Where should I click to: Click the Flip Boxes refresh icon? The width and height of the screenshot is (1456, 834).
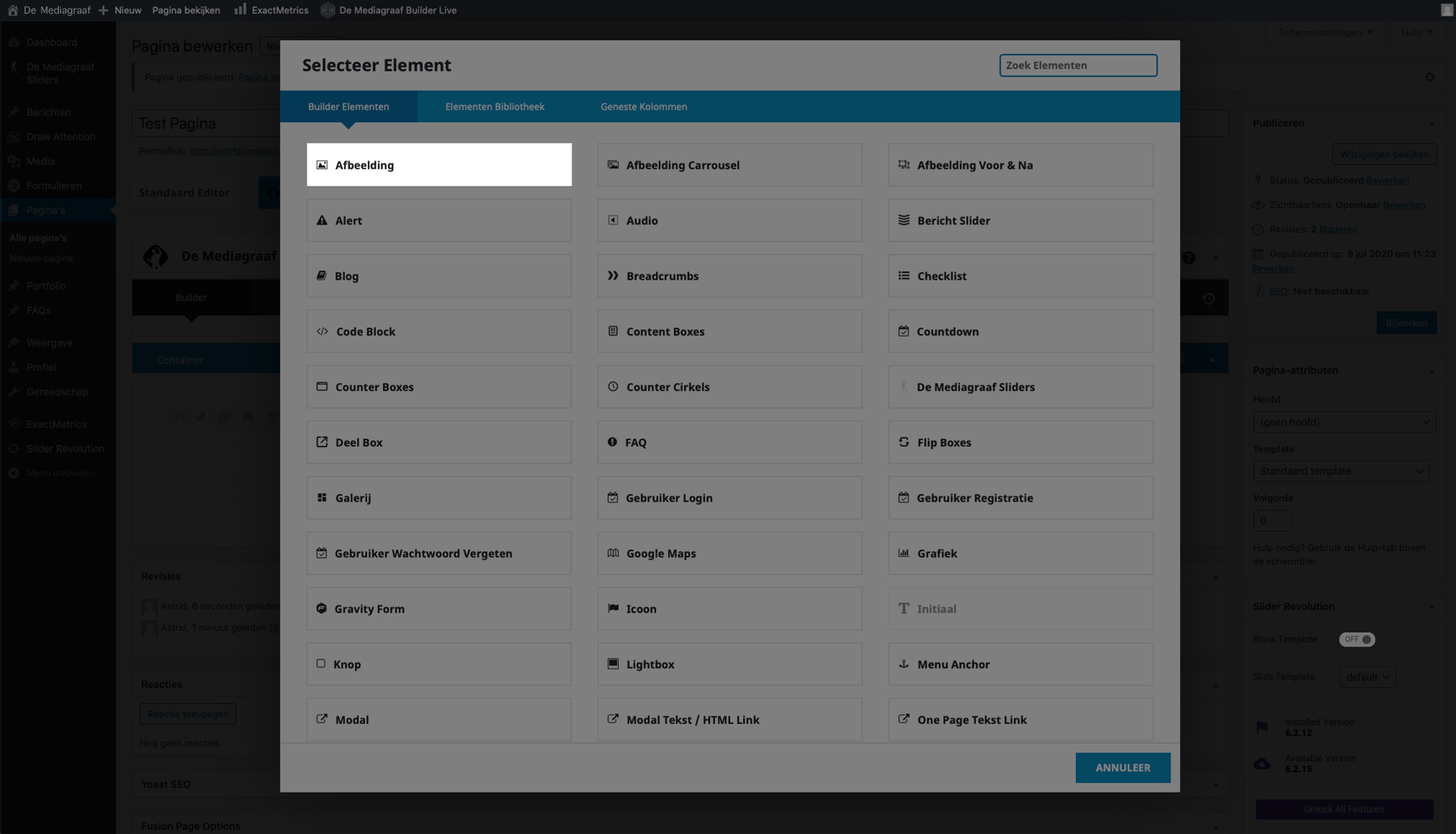pos(903,442)
